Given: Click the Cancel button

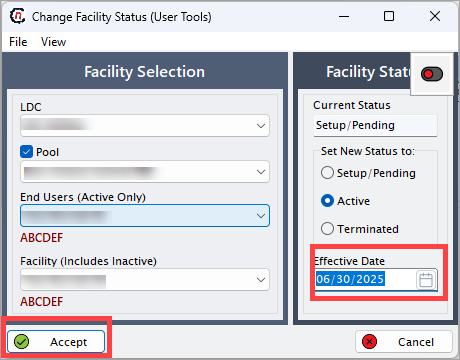Looking at the screenshot, I should tap(404, 342).
